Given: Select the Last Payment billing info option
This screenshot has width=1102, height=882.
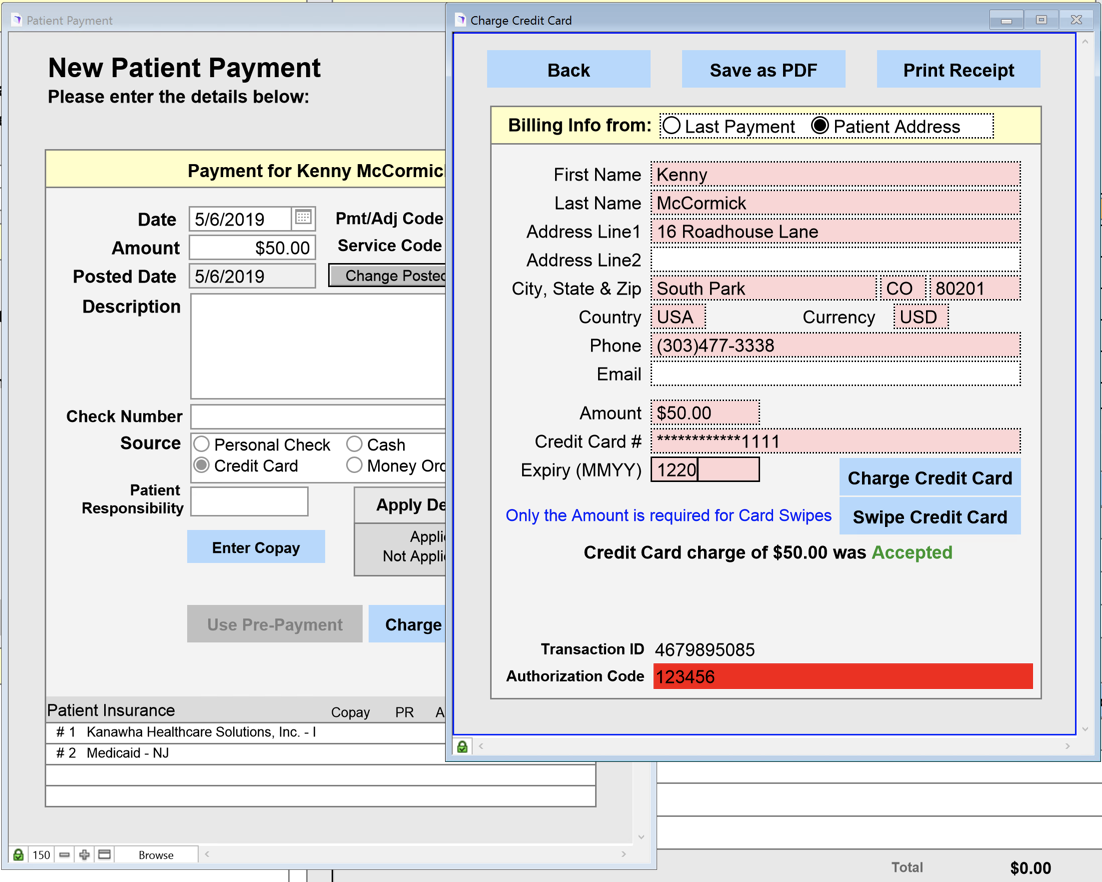Looking at the screenshot, I should 672,126.
